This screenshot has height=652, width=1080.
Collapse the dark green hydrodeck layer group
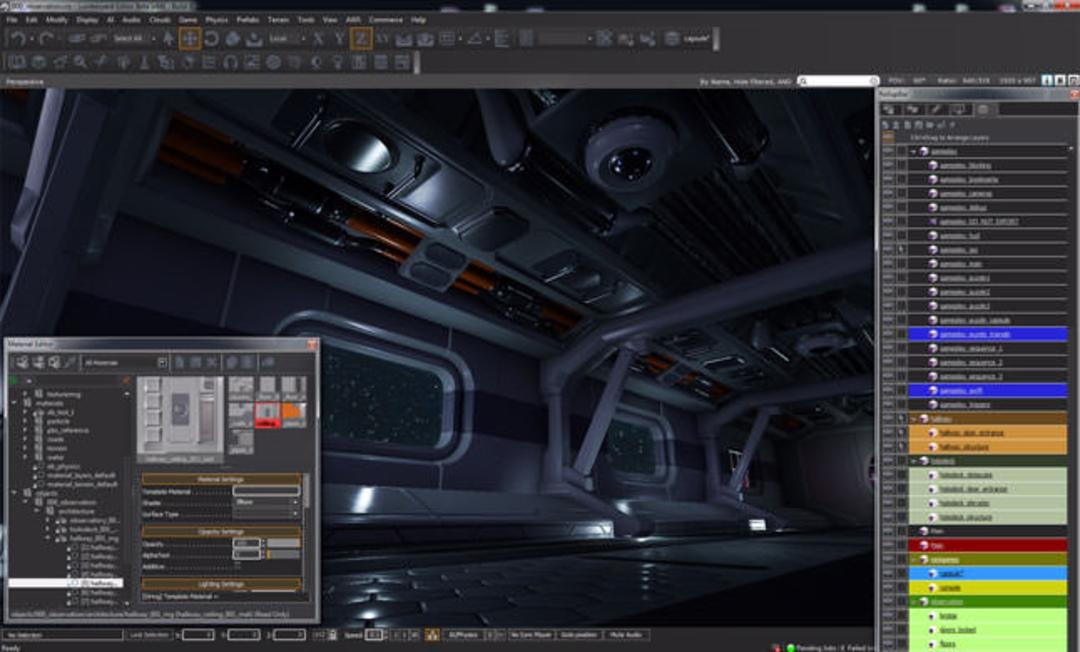point(913,461)
